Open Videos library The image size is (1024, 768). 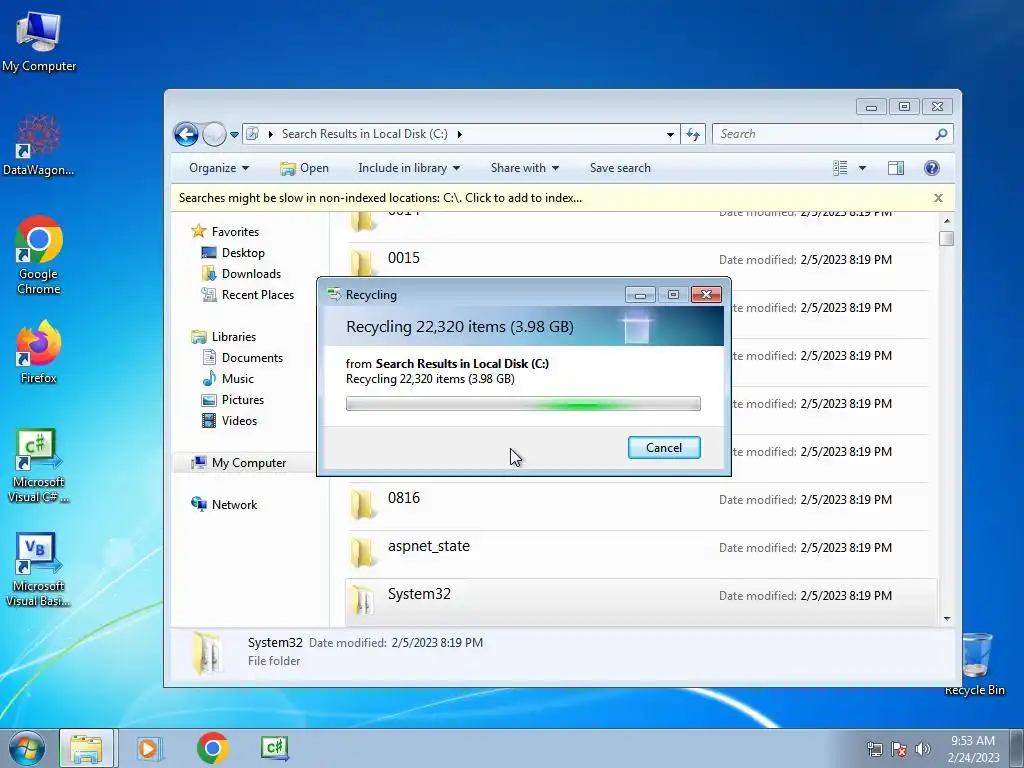click(230, 421)
